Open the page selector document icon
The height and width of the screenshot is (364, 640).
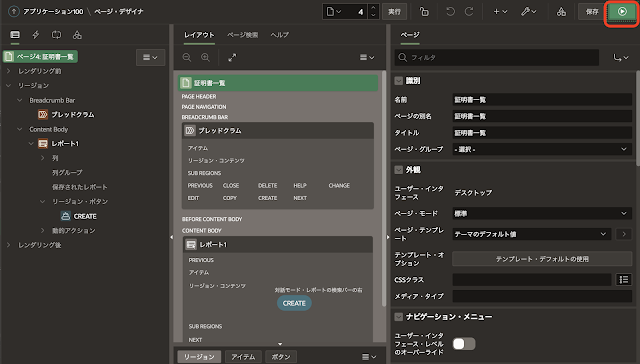(x=334, y=12)
